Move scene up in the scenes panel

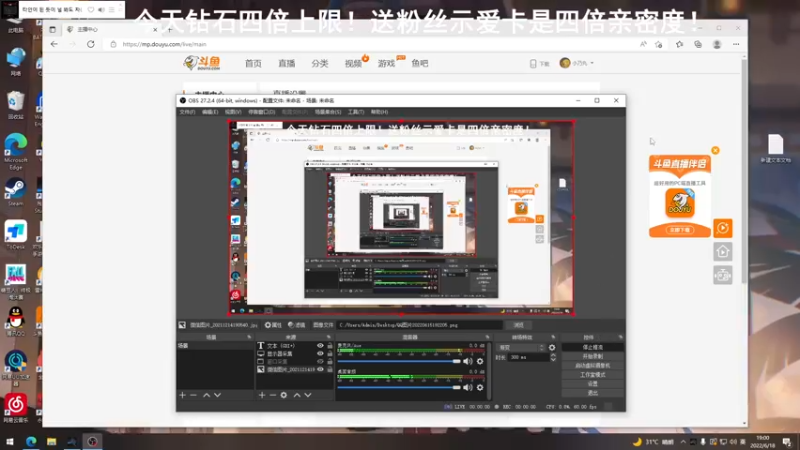[207, 395]
